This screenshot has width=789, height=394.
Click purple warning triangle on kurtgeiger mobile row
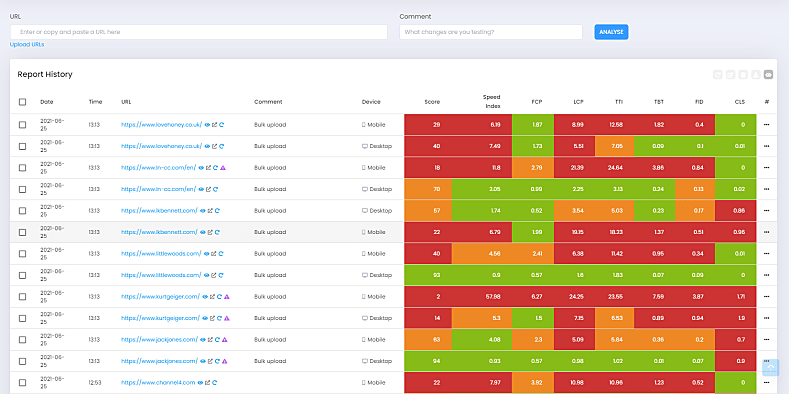[x=227, y=297]
